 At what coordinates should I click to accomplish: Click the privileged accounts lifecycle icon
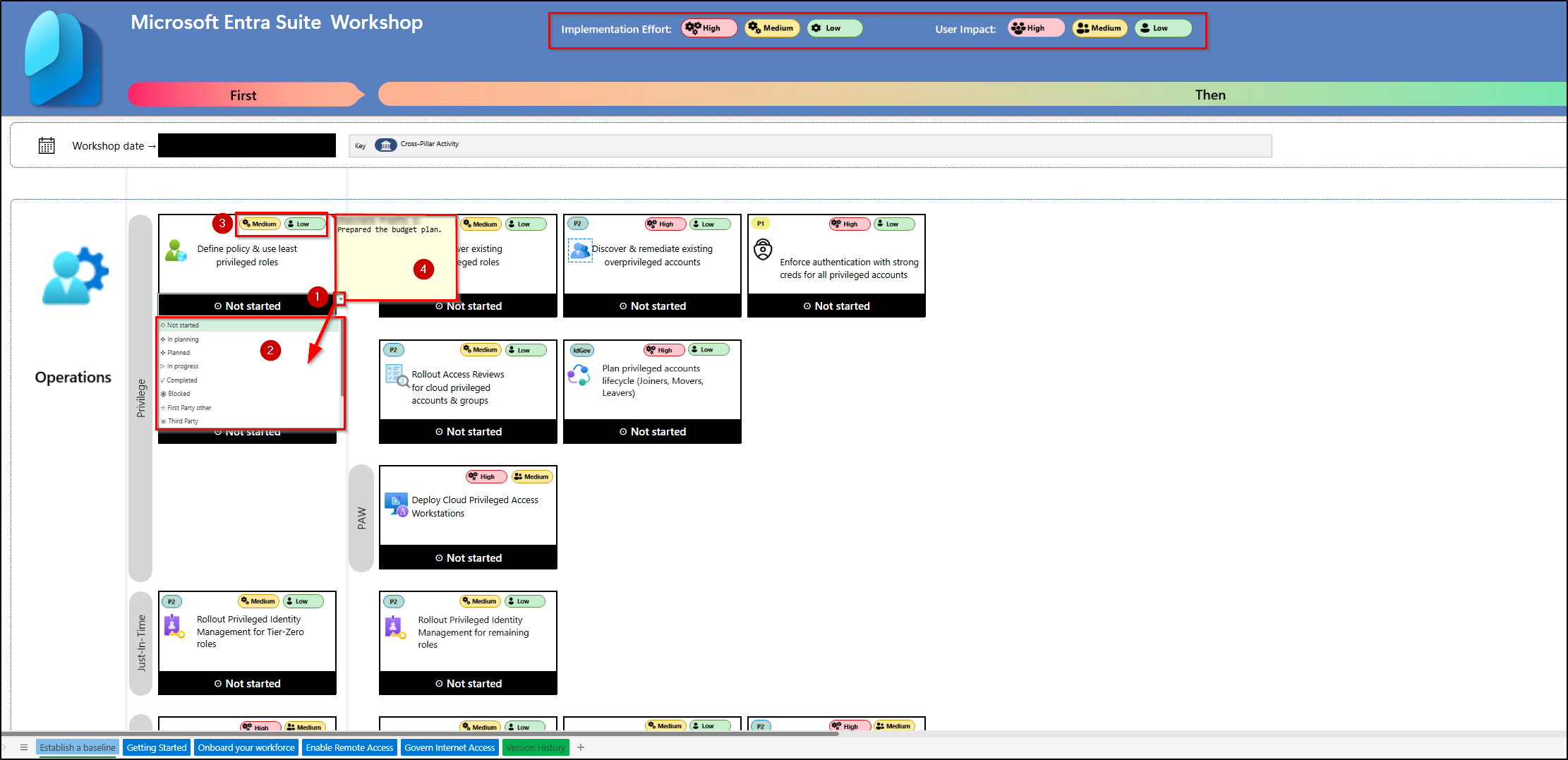[579, 375]
